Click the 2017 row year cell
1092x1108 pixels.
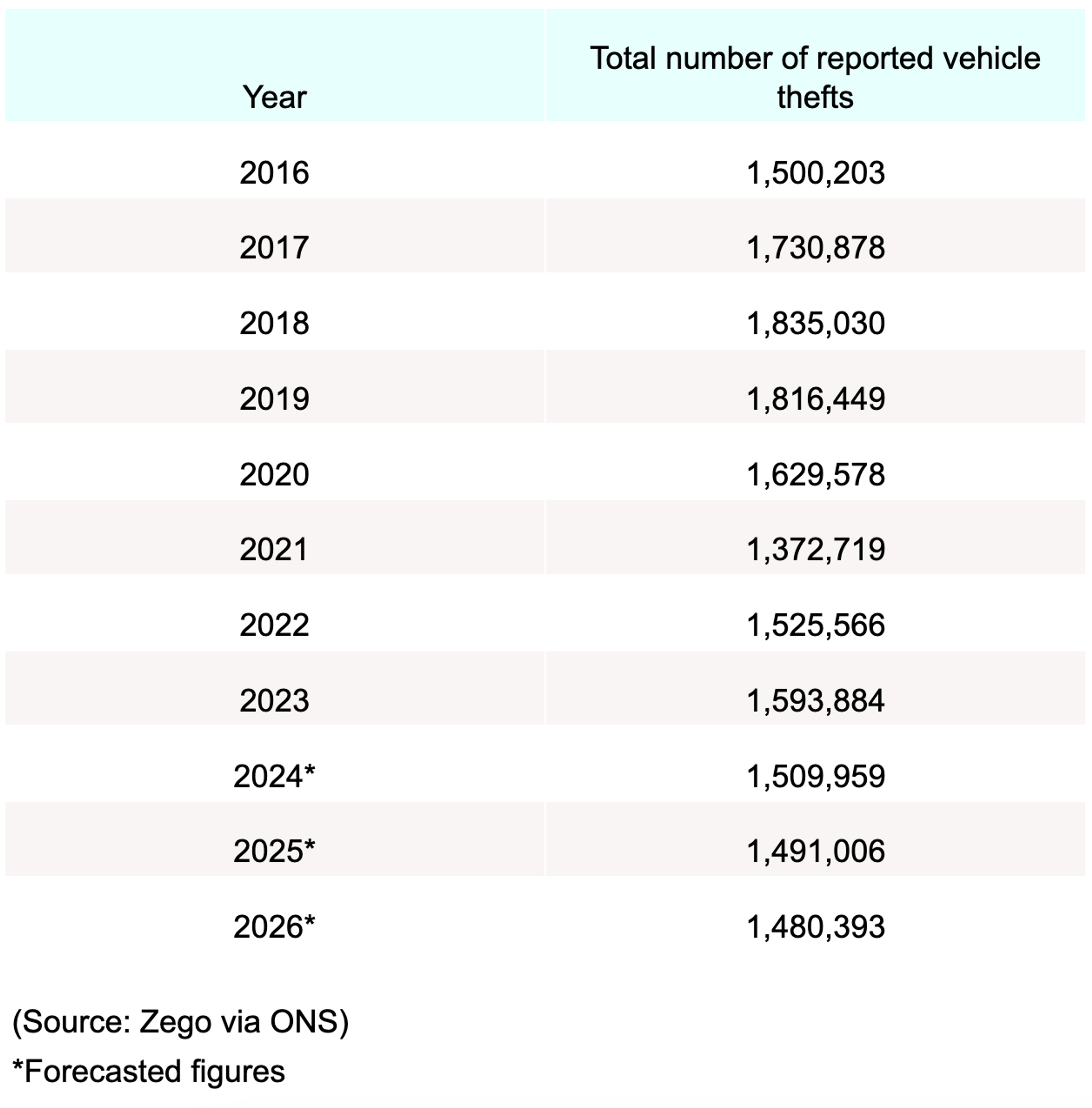(x=274, y=248)
